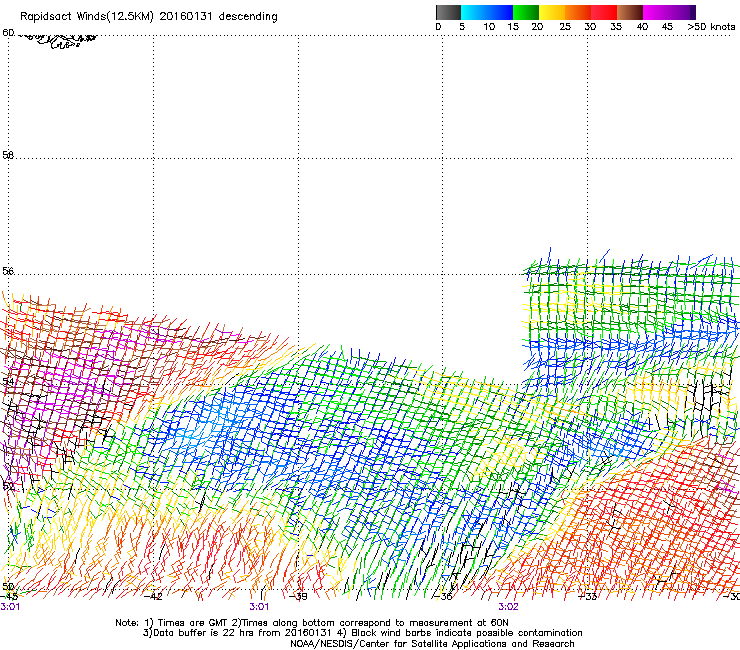Click the longitude -33 axis label
The height and width of the screenshot is (650, 740).
588,596
